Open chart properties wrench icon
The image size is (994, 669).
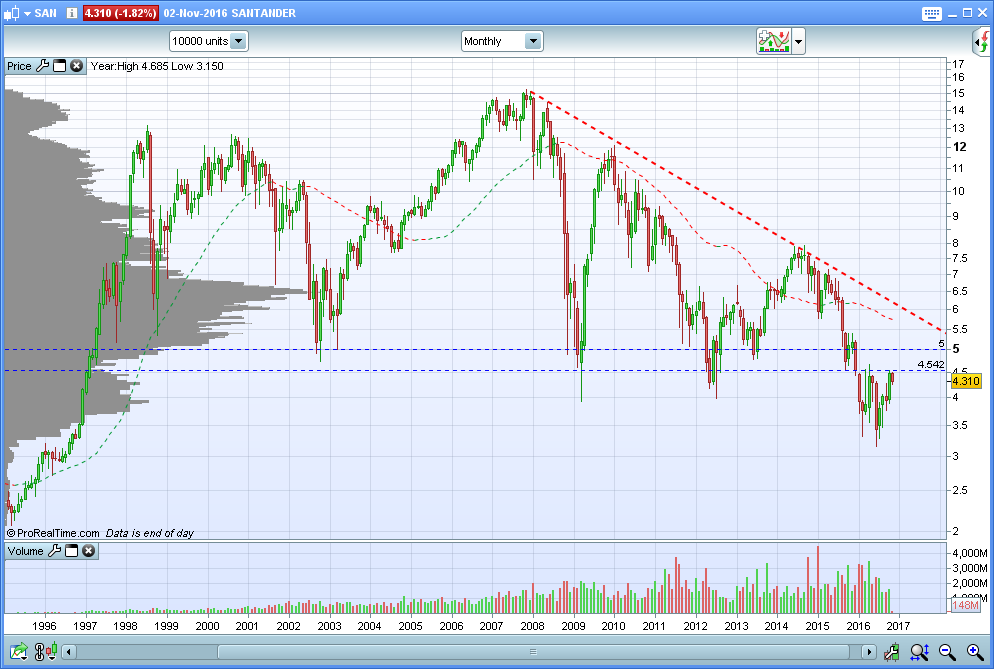(892, 651)
